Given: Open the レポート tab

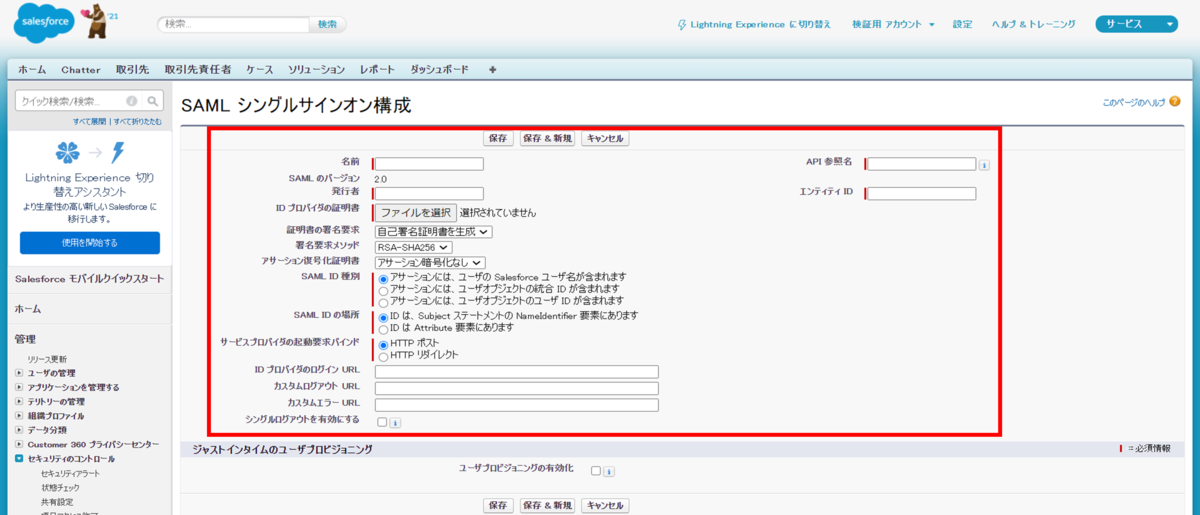Looking at the screenshot, I should (377, 70).
